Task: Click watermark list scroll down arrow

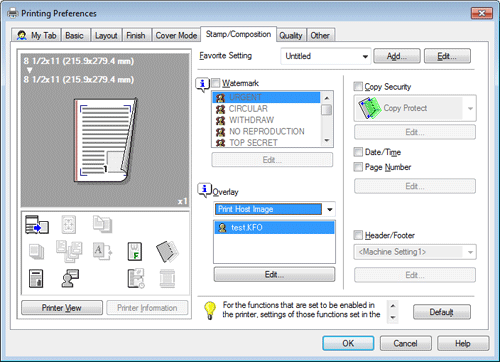Action: point(327,140)
